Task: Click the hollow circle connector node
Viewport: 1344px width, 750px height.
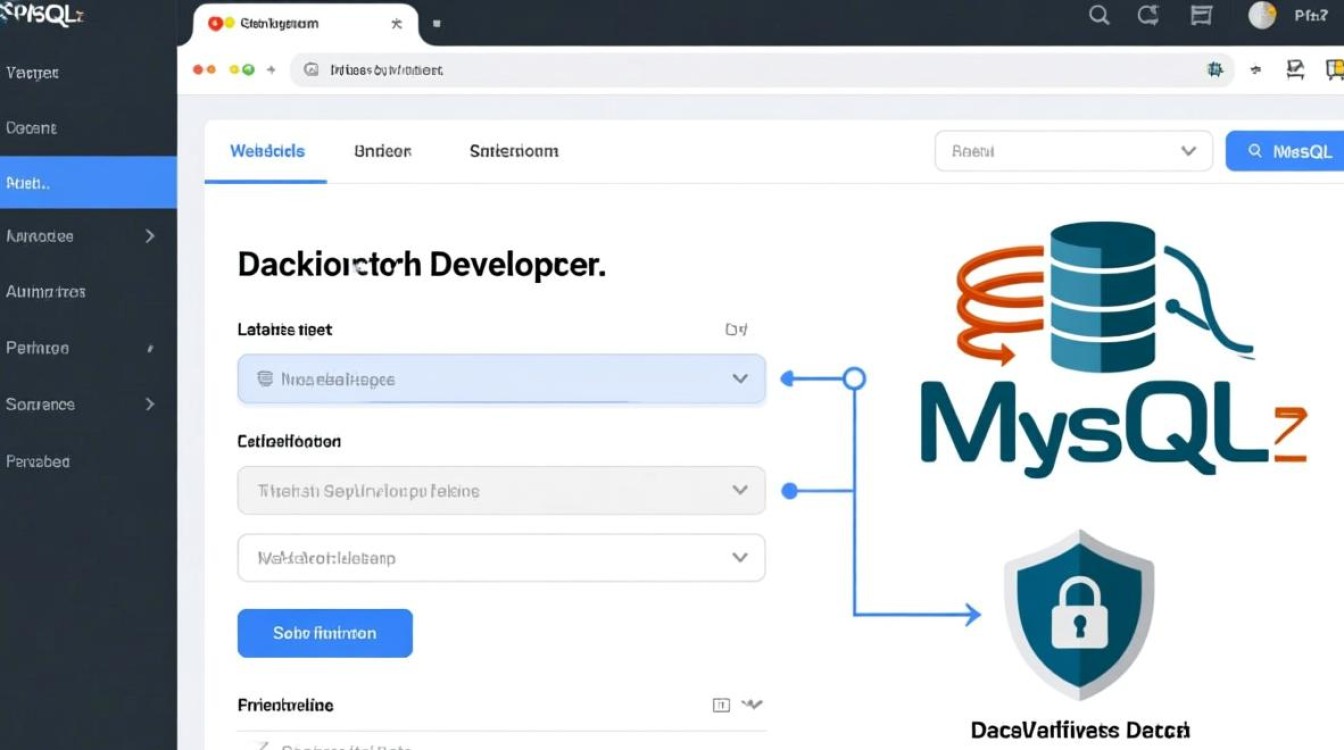Action: [854, 379]
